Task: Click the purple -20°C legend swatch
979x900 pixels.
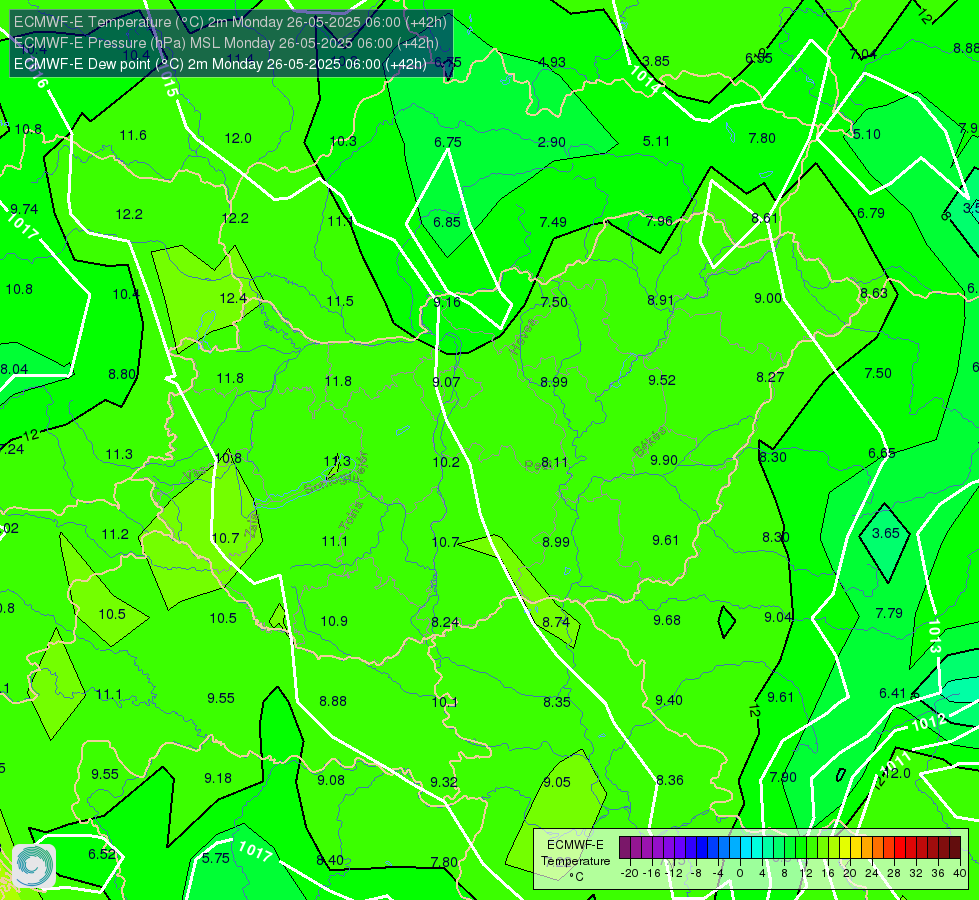Action: (x=625, y=848)
